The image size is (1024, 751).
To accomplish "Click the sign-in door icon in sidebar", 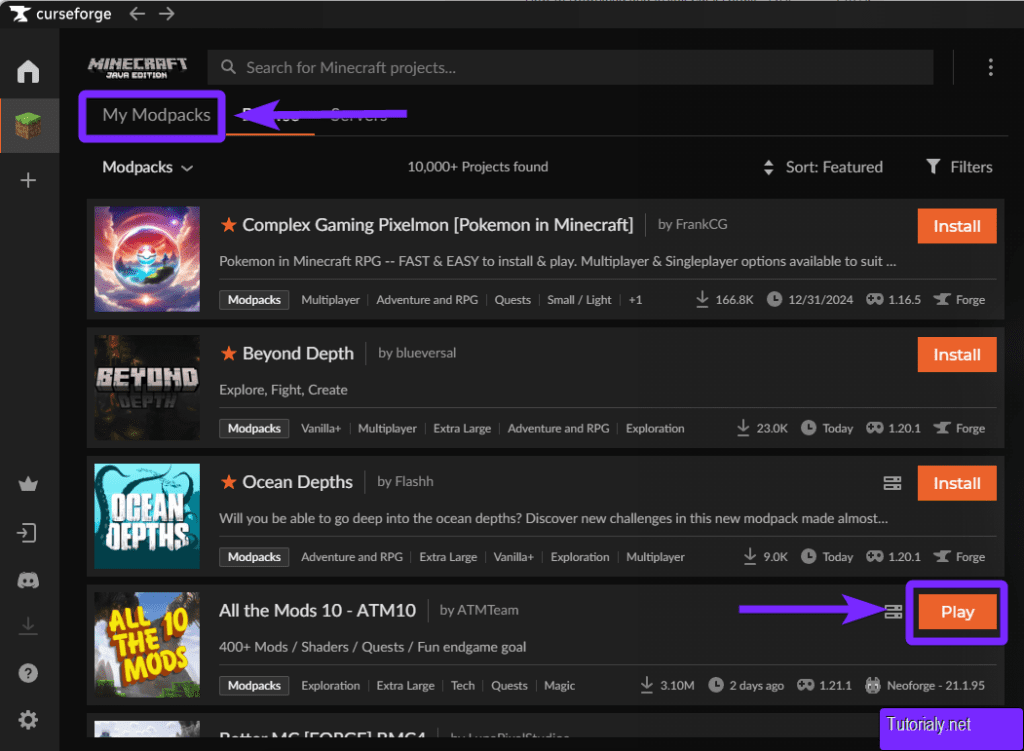I will coord(27,533).
